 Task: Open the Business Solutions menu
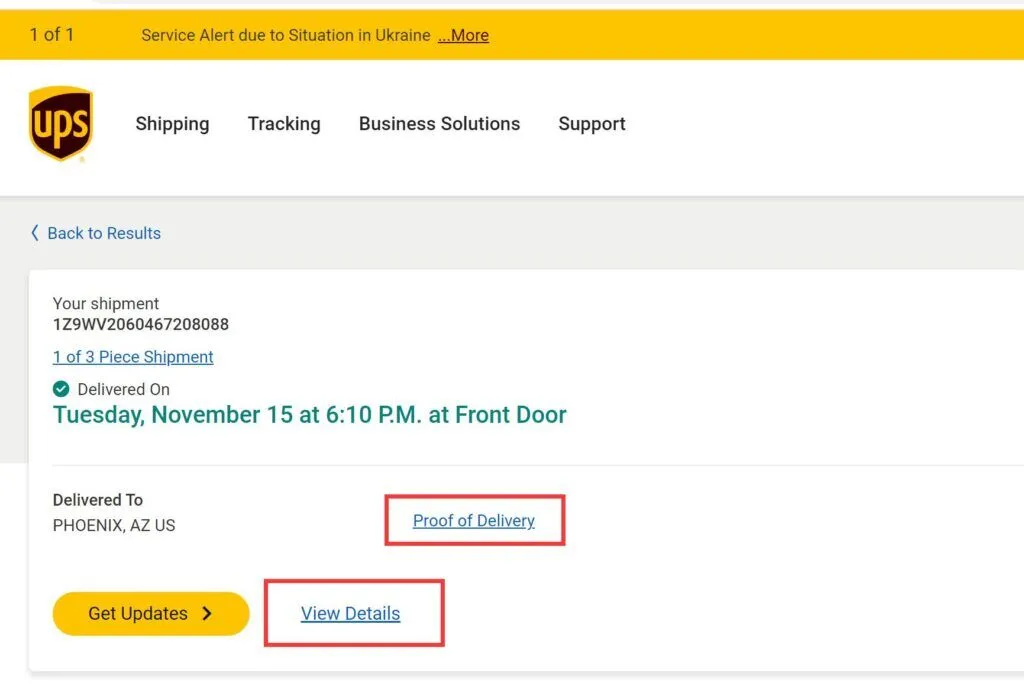(x=439, y=124)
